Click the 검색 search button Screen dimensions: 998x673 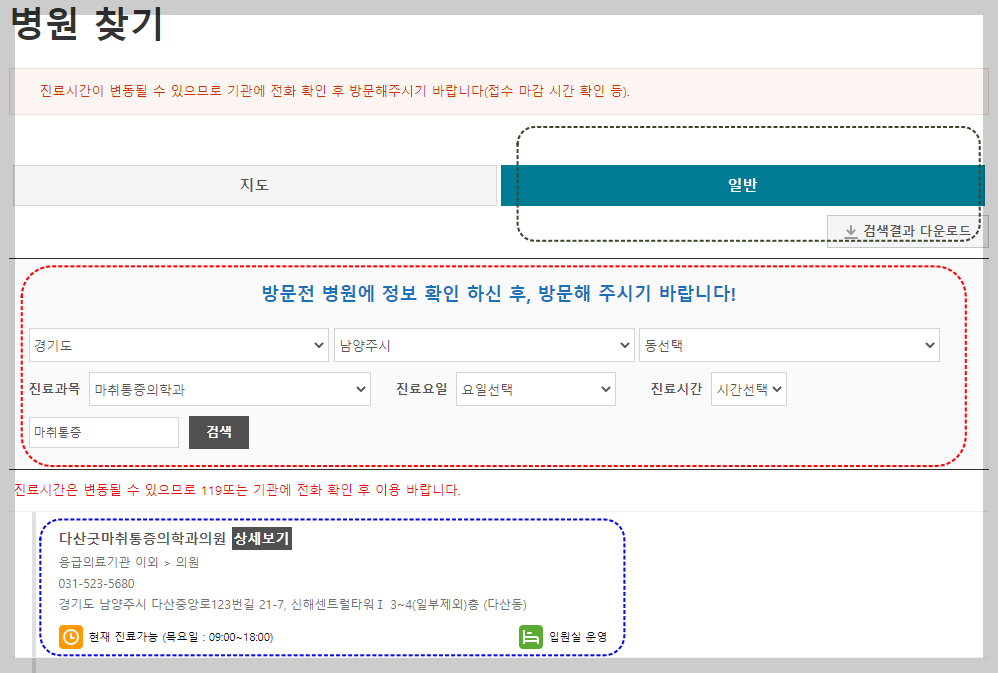tap(218, 432)
